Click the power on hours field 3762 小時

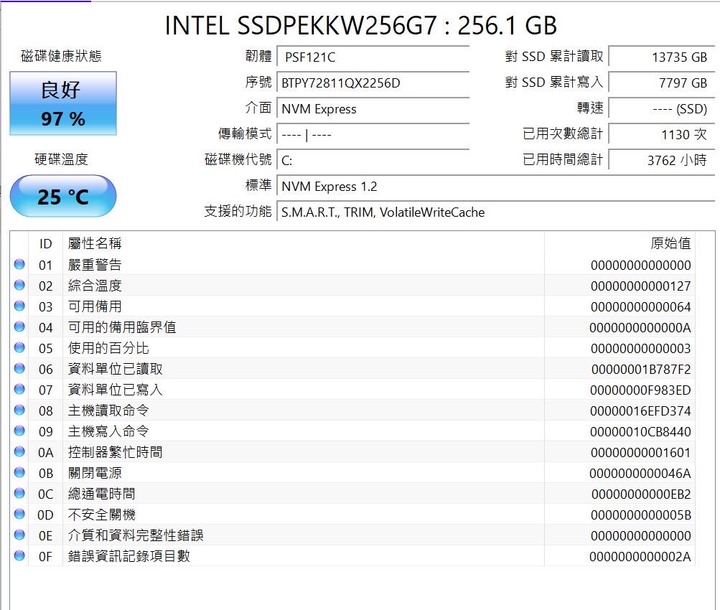[661, 160]
